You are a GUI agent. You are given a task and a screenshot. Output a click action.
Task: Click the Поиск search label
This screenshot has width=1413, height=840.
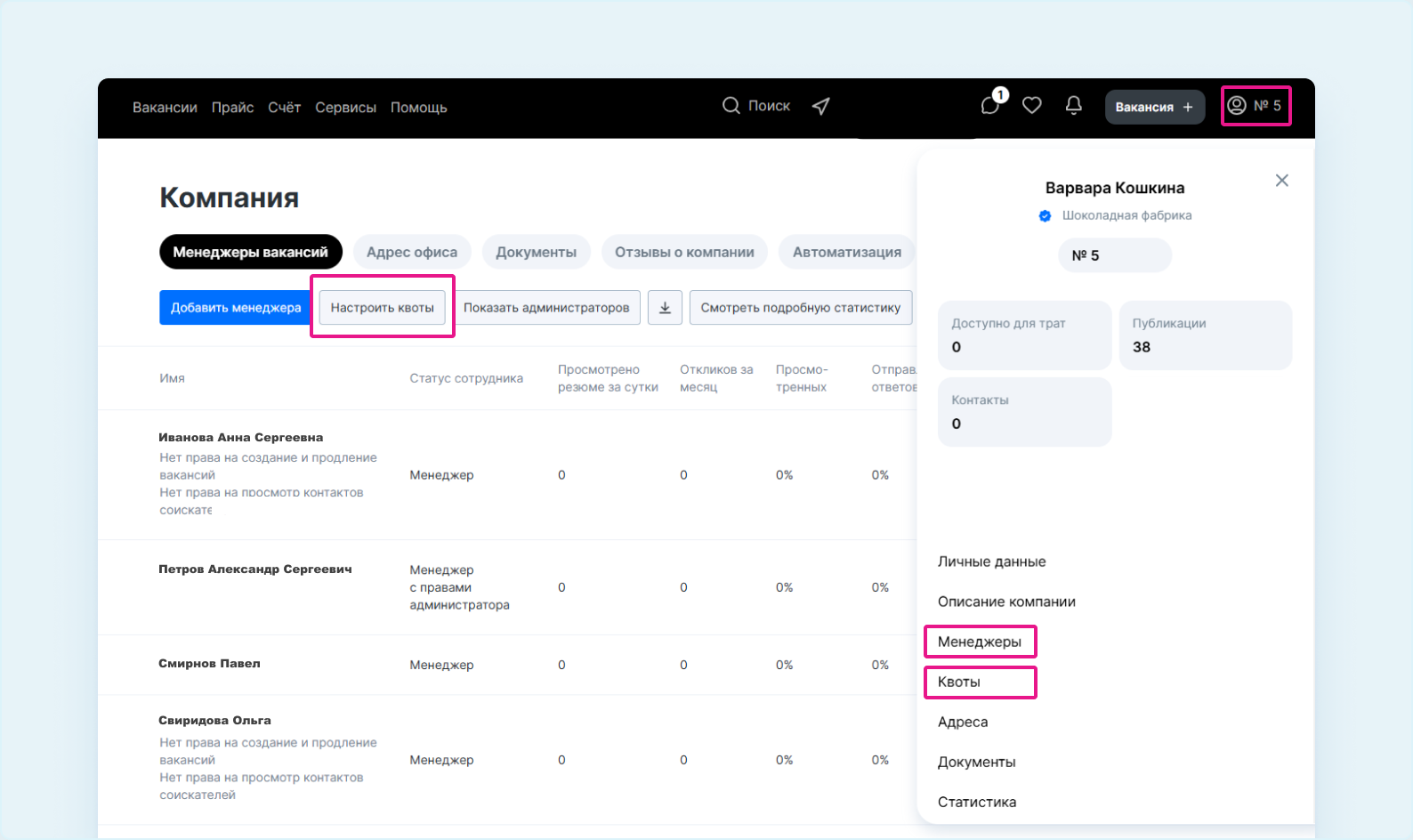pos(769,106)
